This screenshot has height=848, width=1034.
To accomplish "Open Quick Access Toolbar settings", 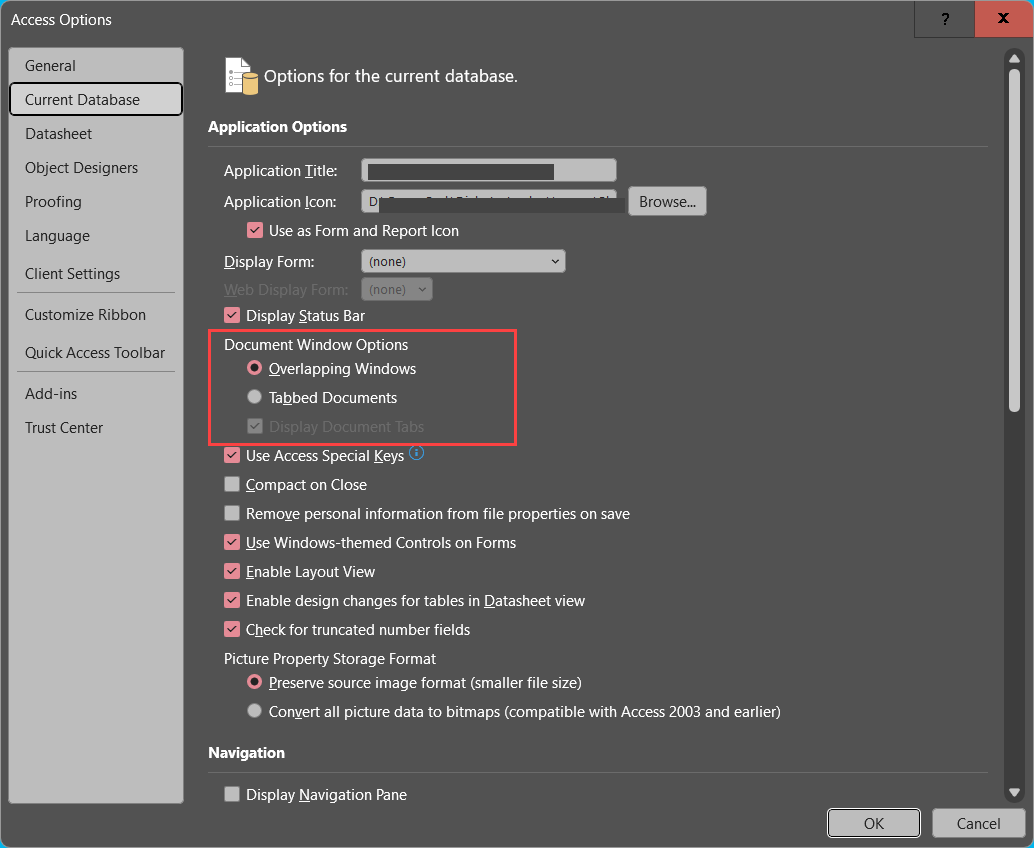I will pyautogui.click(x=96, y=353).
